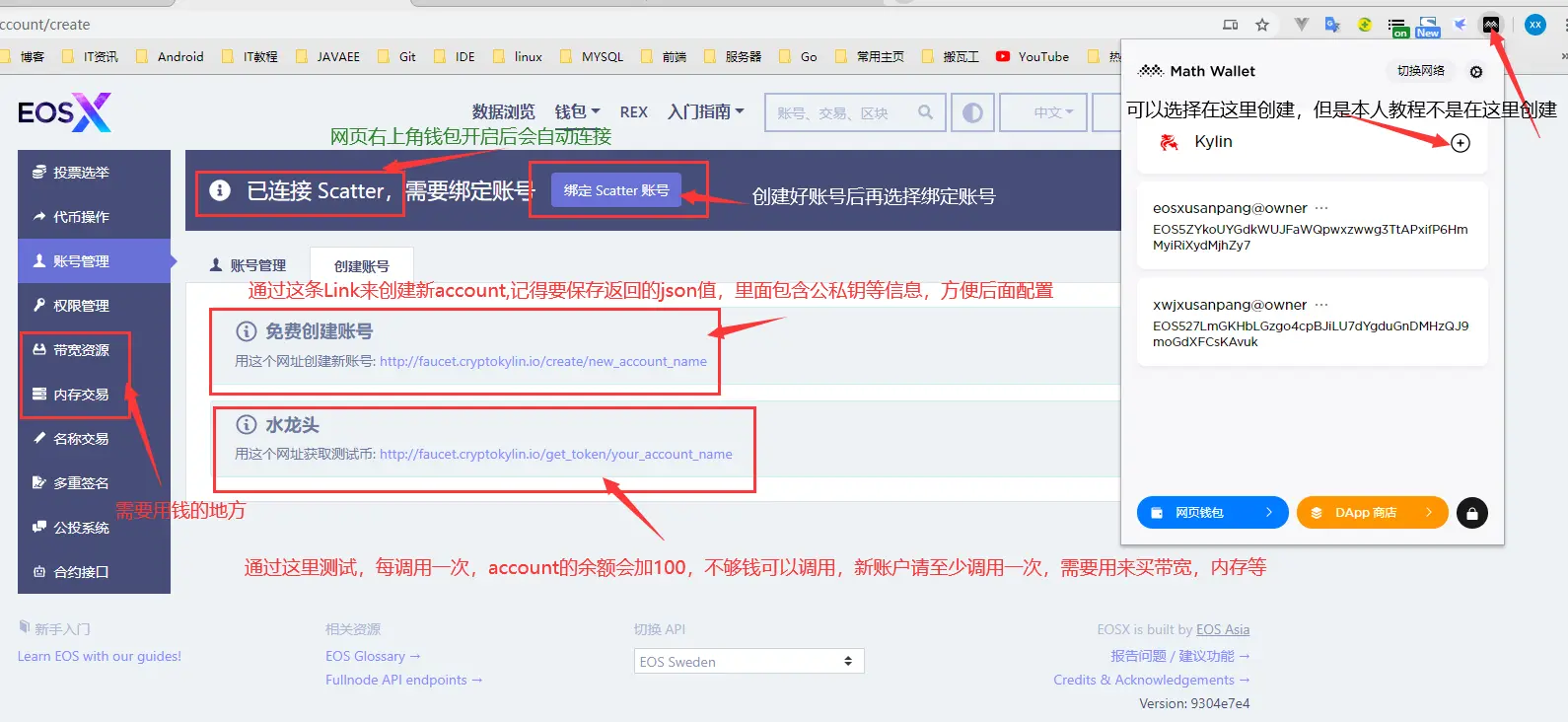The image size is (1568, 722).
Task: Open Math Wallet settings gear
Action: pos(1476,72)
